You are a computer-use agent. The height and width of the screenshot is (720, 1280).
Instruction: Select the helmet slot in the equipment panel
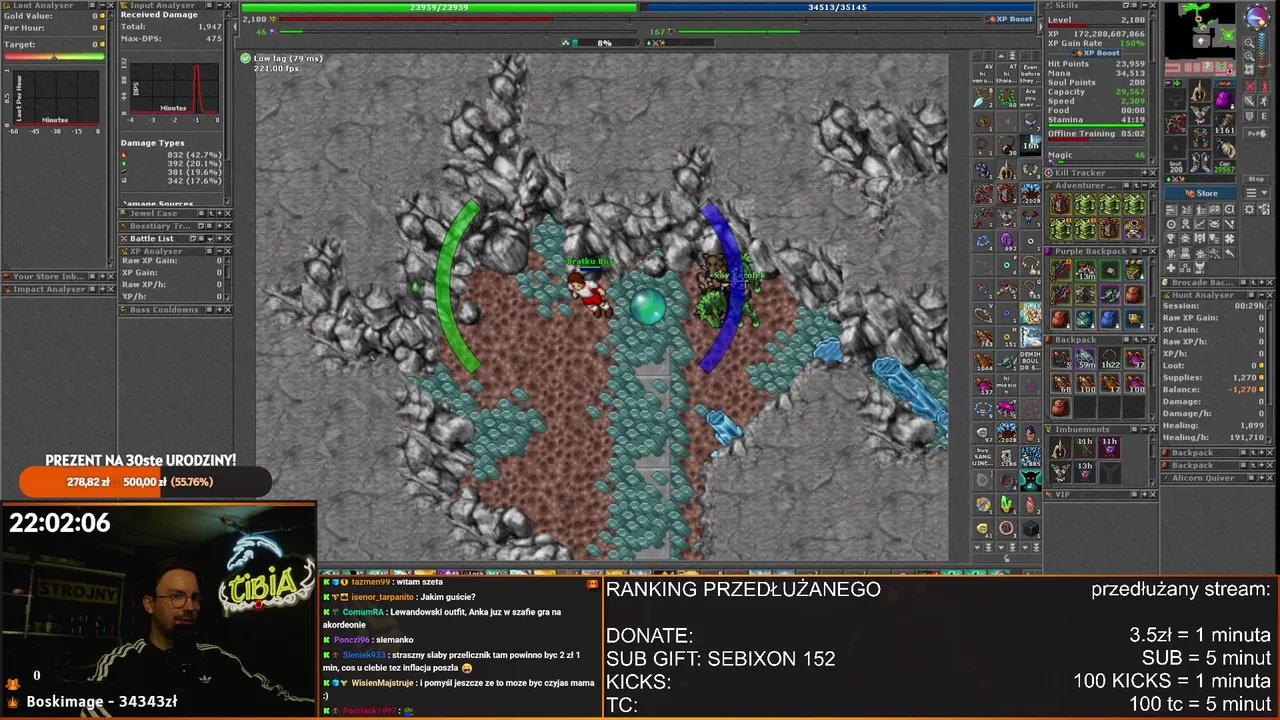1200,90
